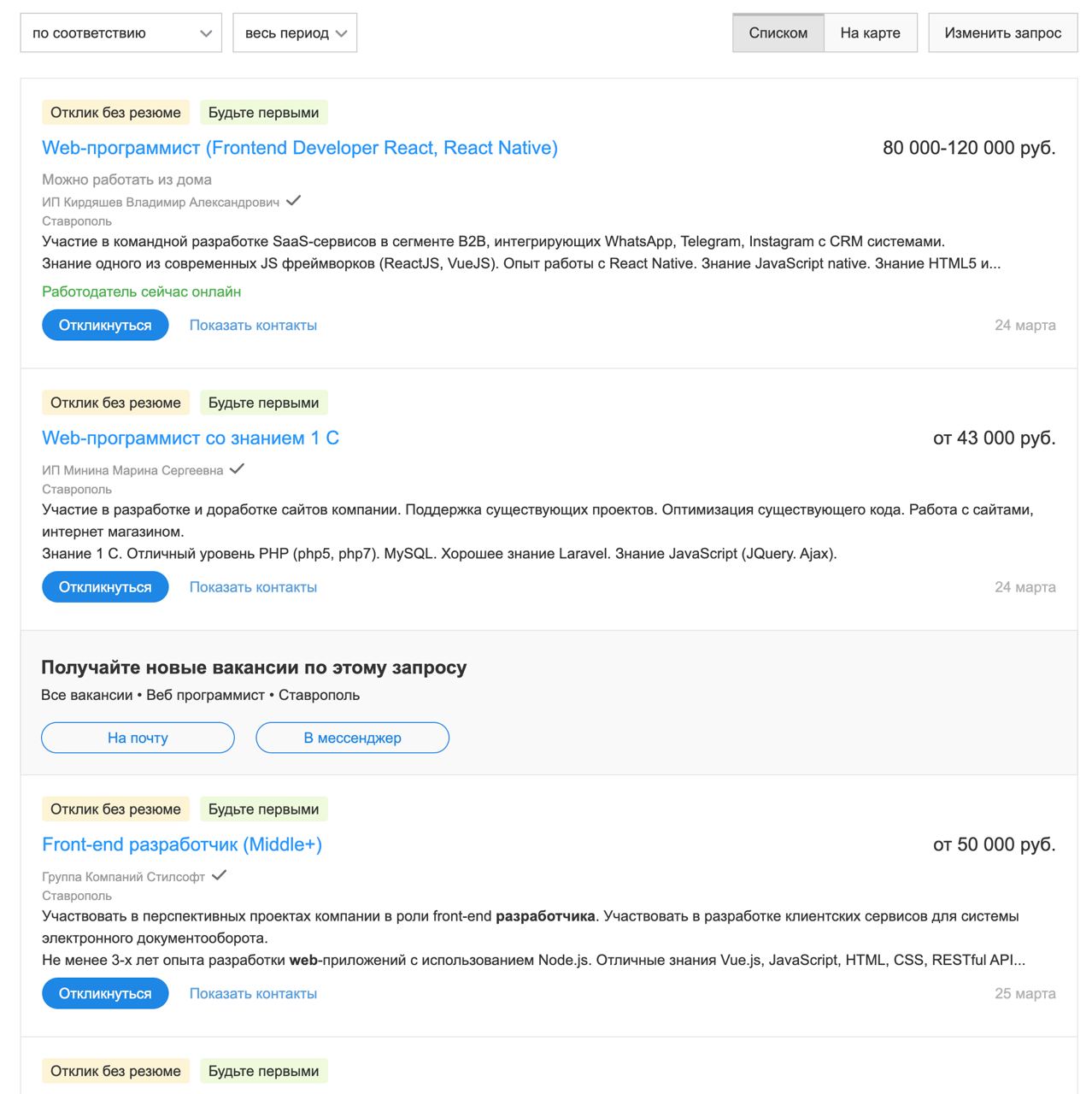
Task: Show contacts for the 1 С programmer vacancy
Action: pos(253,587)
